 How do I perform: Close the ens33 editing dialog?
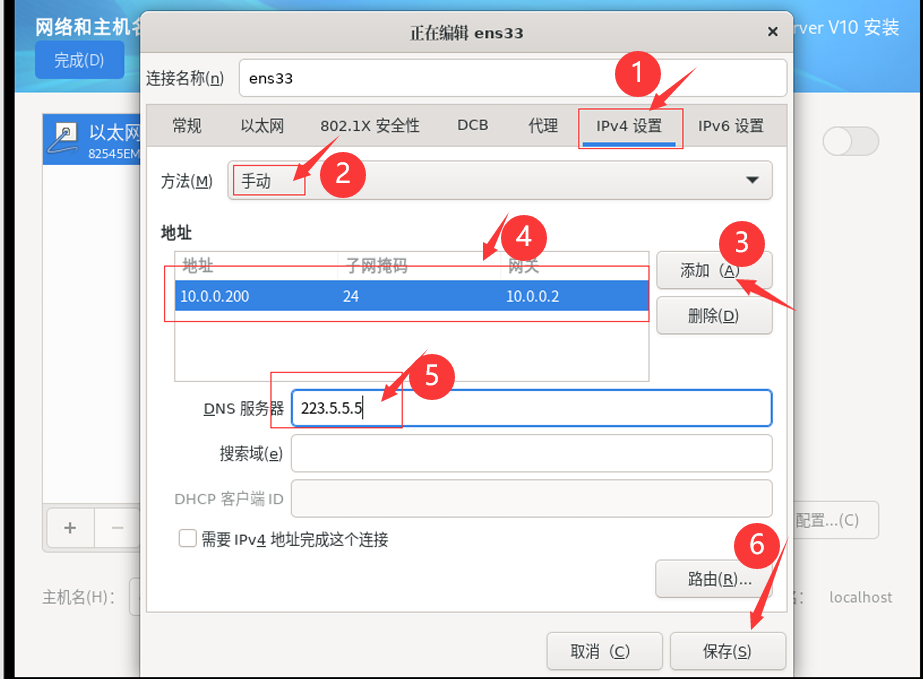(x=772, y=32)
